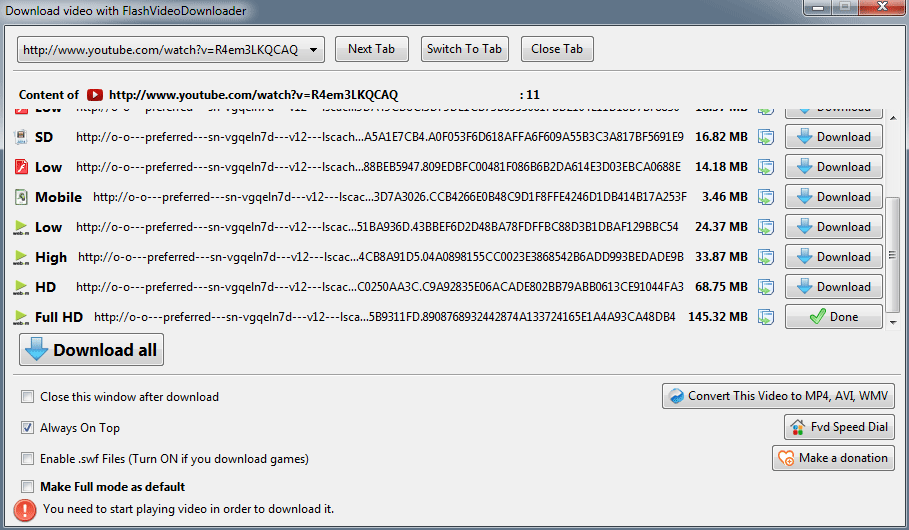Viewport: 909px width, 530px height.
Task: Click the copy link icon beside 3.46 MB
Action: (766, 197)
